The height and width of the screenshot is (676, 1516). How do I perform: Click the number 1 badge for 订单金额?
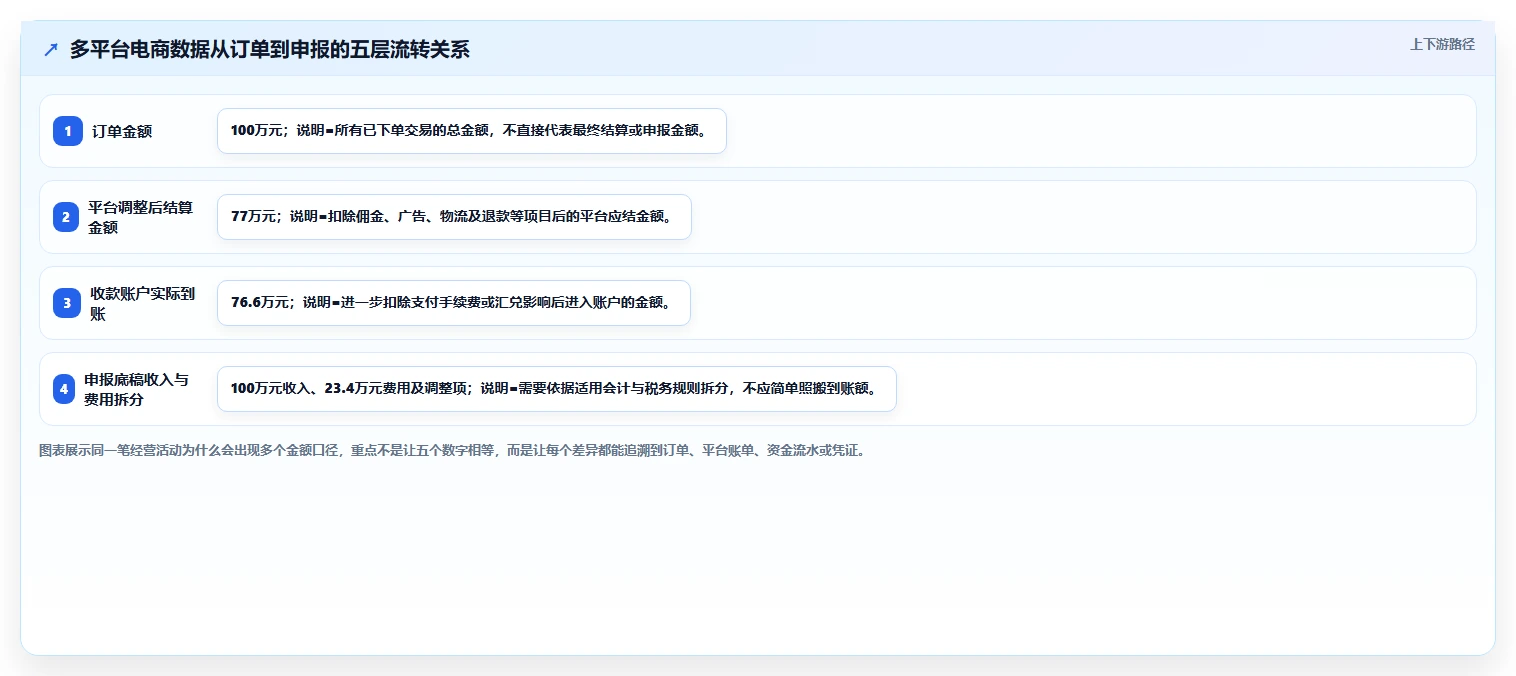point(68,131)
